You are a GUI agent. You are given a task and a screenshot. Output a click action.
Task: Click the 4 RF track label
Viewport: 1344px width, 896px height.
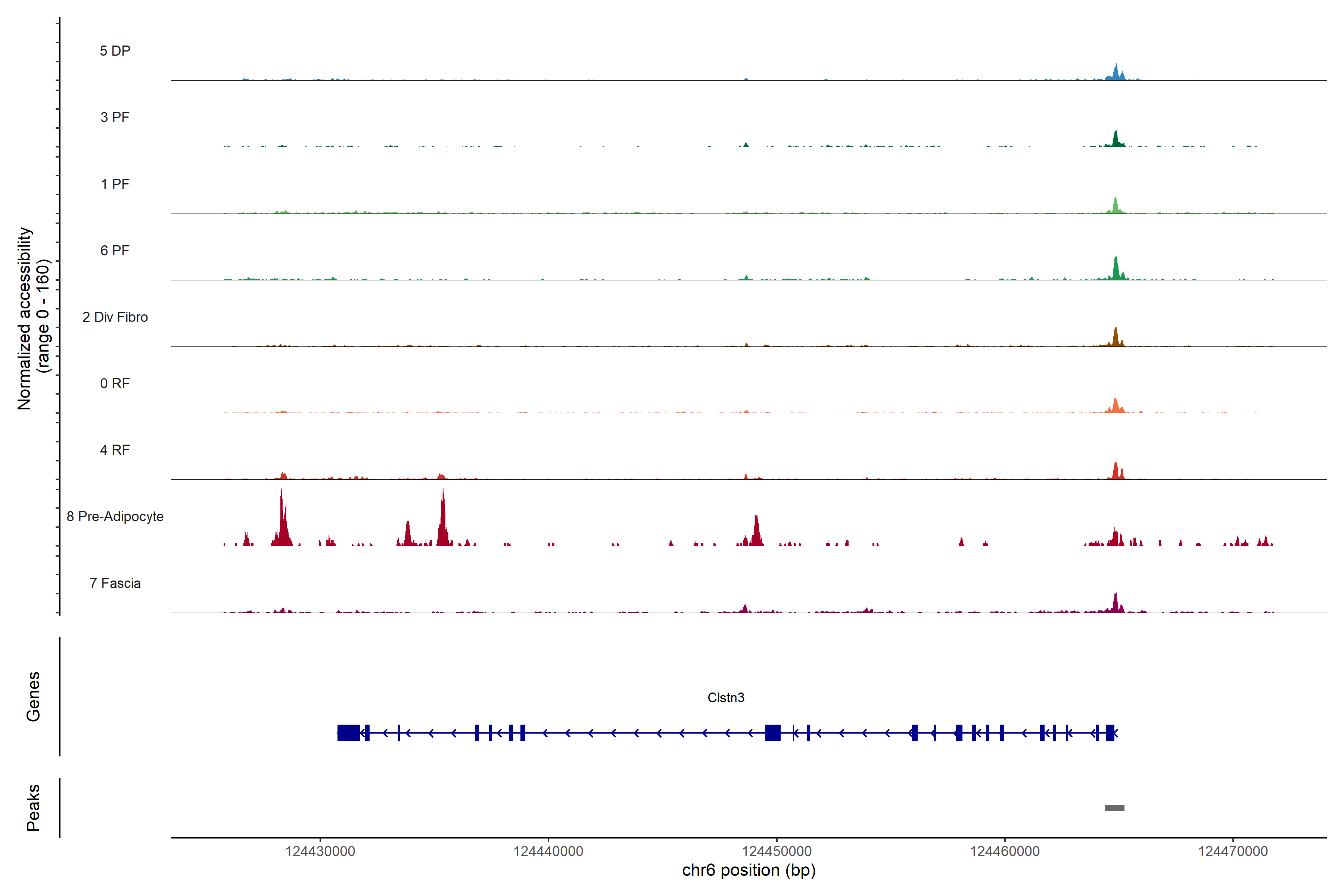pyautogui.click(x=115, y=450)
